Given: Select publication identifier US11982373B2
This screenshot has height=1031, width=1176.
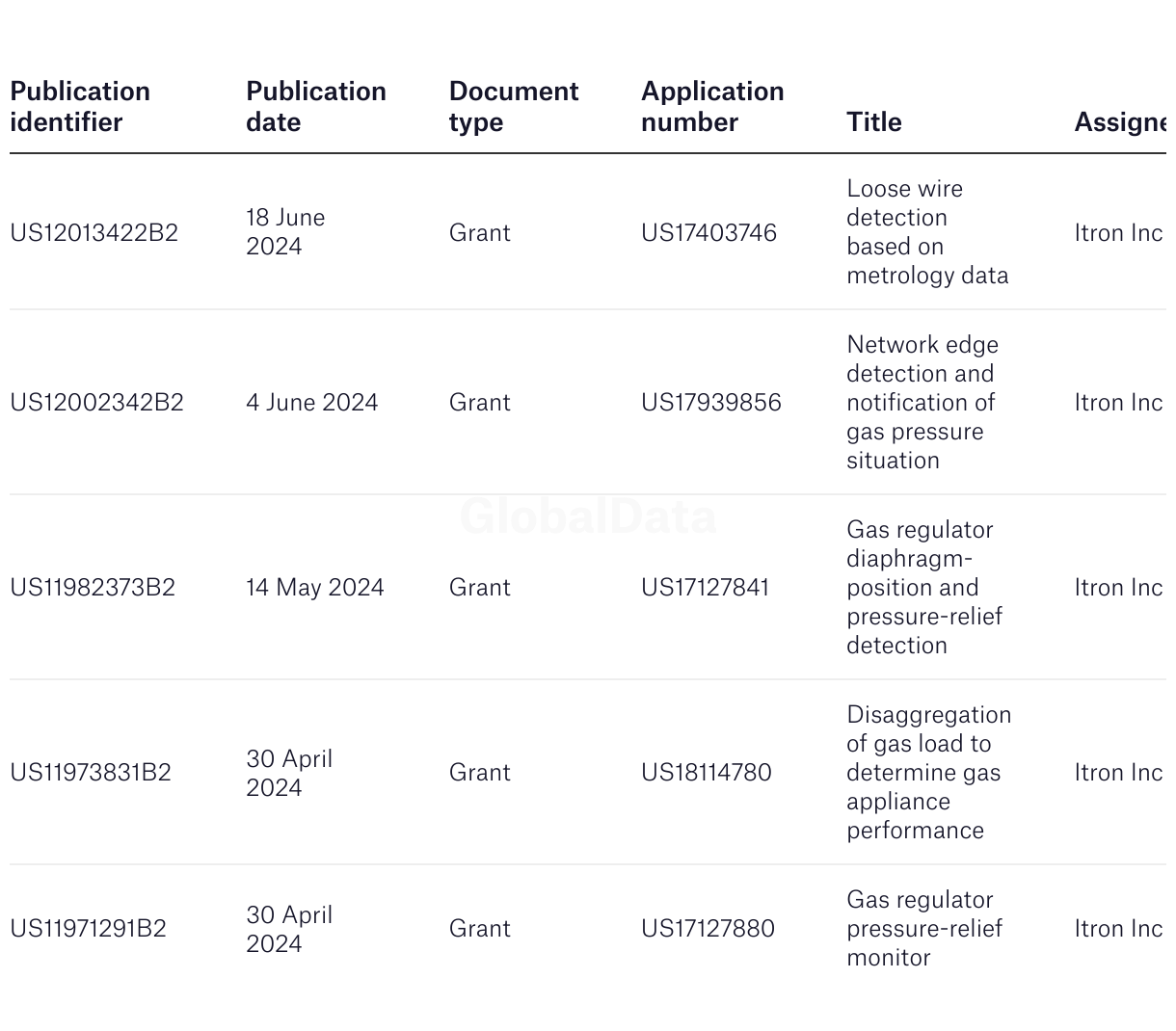Looking at the screenshot, I should pyautogui.click(x=93, y=588).
